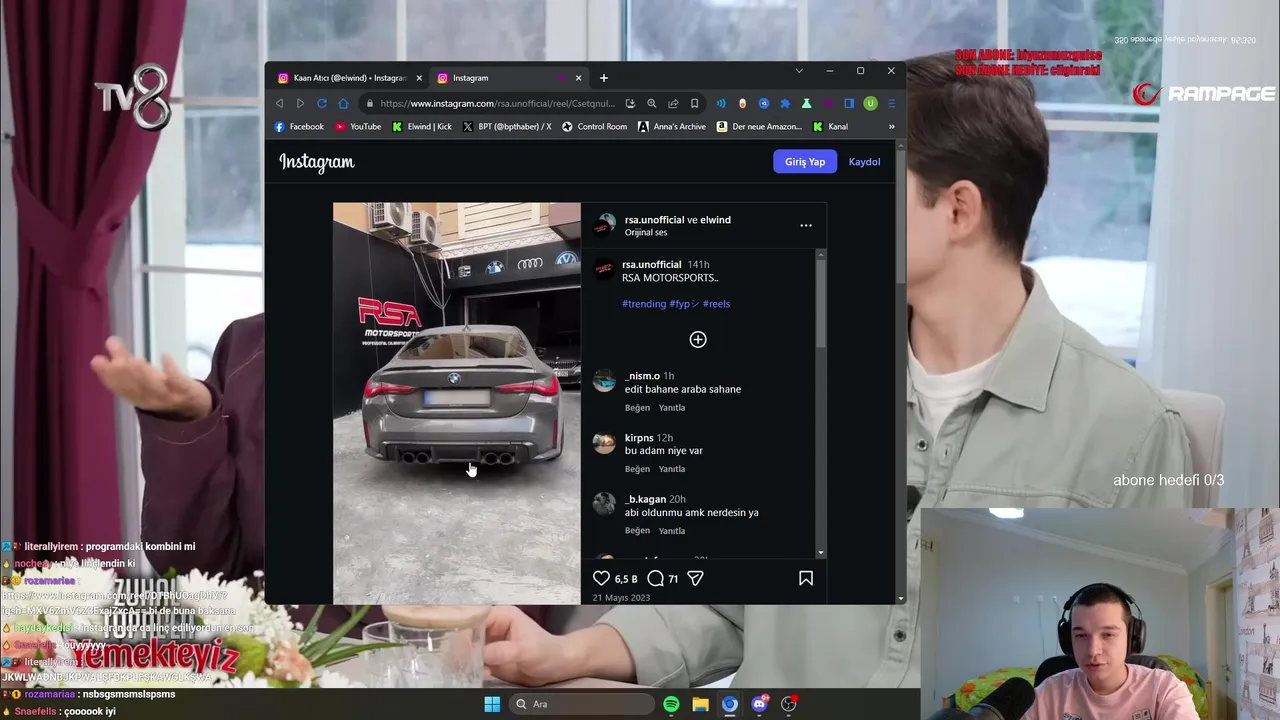Like the _b.kagan comment via Beğen
This screenshot has height=720, width=1280.
pyautogui.click(x=637, y=531)
